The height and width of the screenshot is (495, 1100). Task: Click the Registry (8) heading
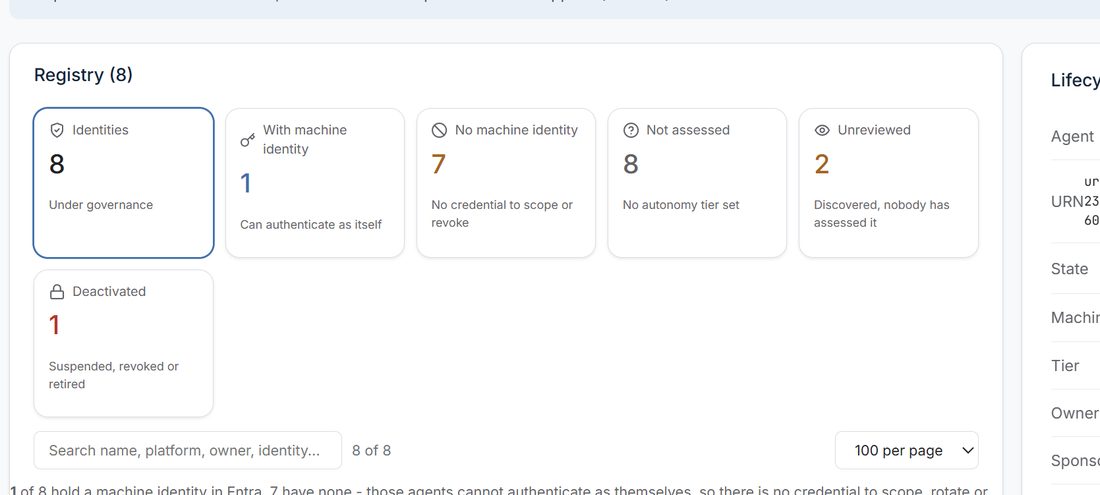(x=83, y=75)
